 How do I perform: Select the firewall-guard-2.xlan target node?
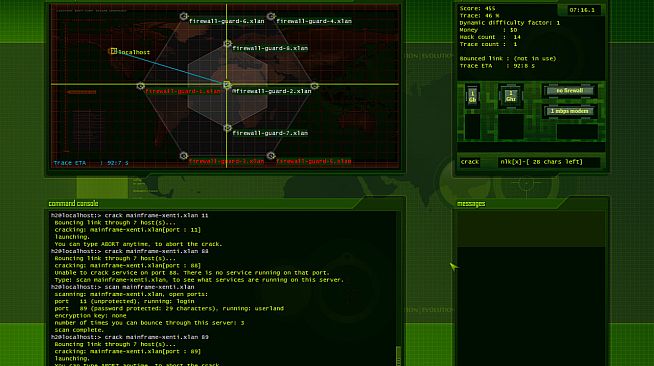(226, 85)
